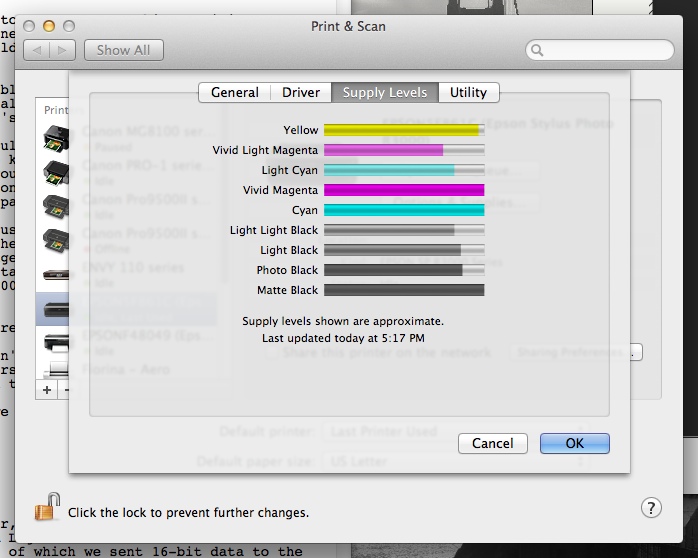Select the Canon MG8100 series printer icon
The height and width of the screenshot is (558, 698).
pos(56,138)
